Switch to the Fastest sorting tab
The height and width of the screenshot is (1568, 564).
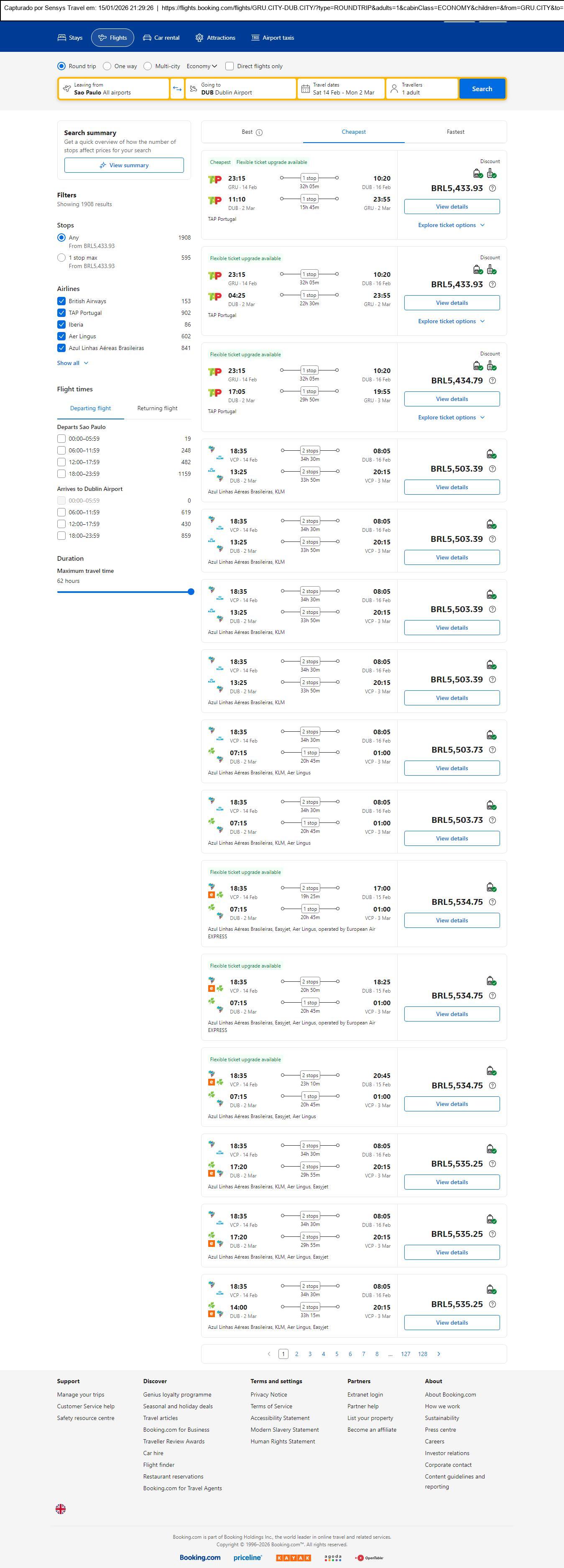pyautogui.click(x=455, y=132)
